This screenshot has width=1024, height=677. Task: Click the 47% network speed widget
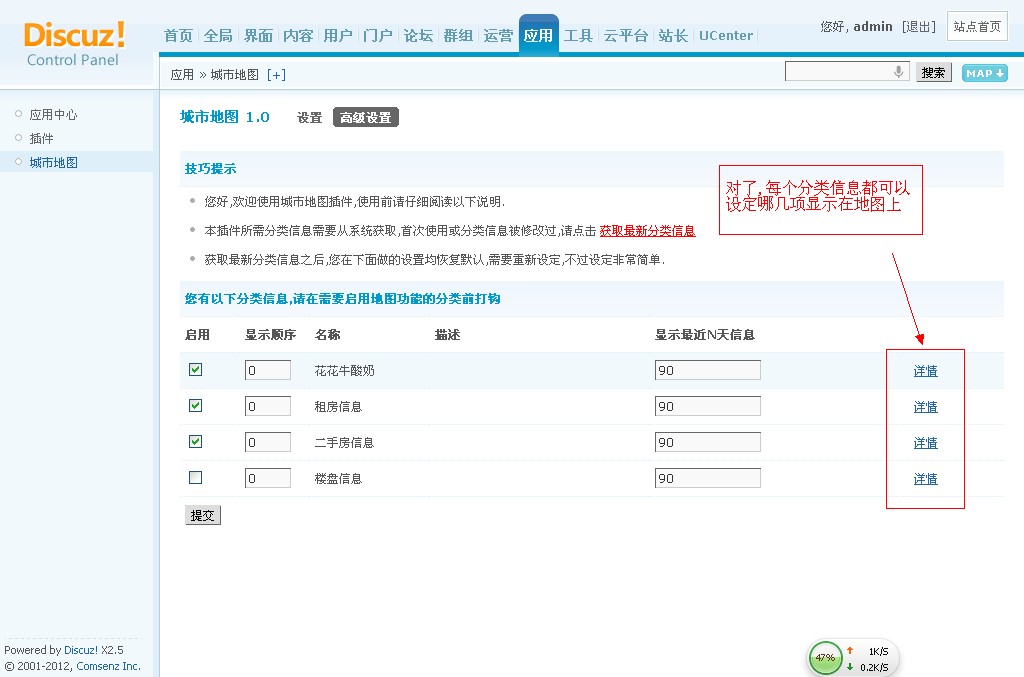[825, 658]
